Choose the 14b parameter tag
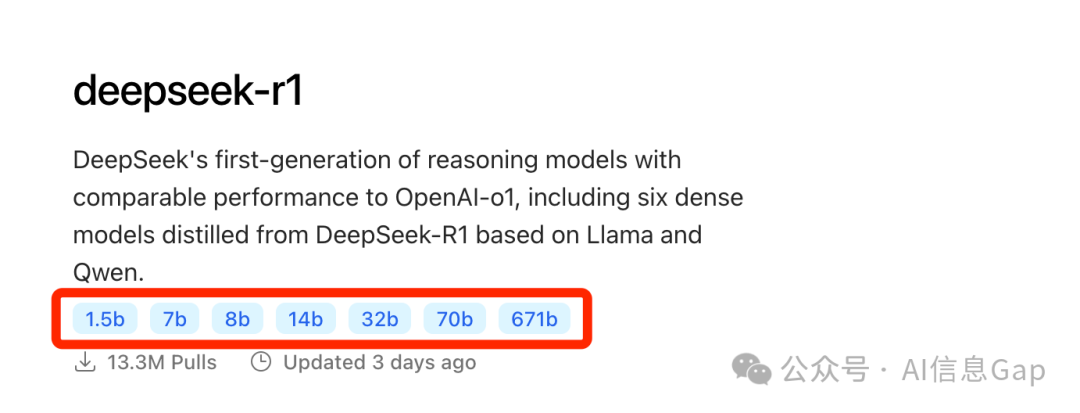Screen dimensions: 1080x413 (x=306, y=319)
